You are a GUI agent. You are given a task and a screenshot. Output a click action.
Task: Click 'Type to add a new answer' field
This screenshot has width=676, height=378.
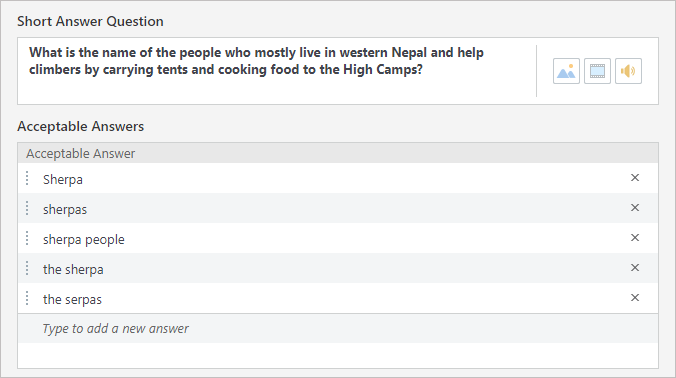pos(338,328)
